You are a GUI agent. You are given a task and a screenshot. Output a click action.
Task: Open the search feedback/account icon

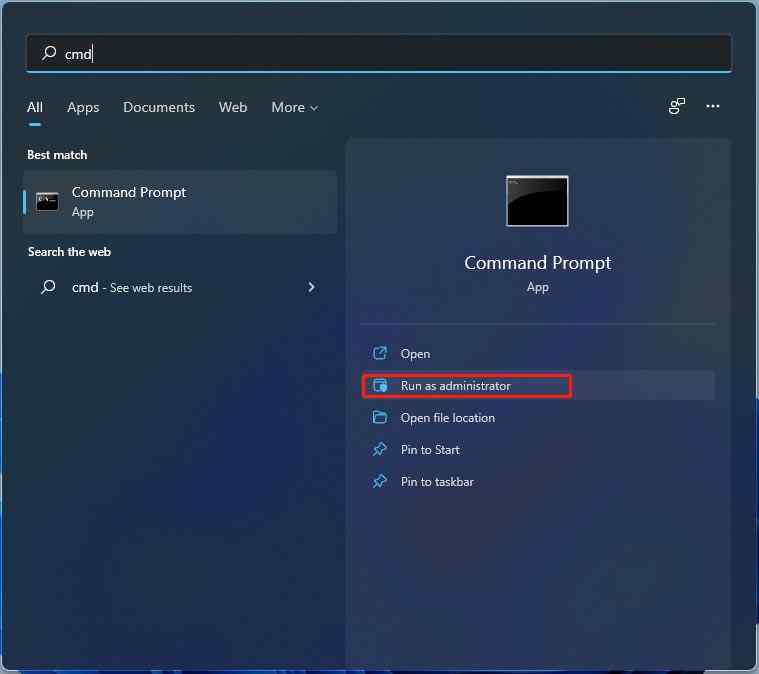[x=677, y=106]
